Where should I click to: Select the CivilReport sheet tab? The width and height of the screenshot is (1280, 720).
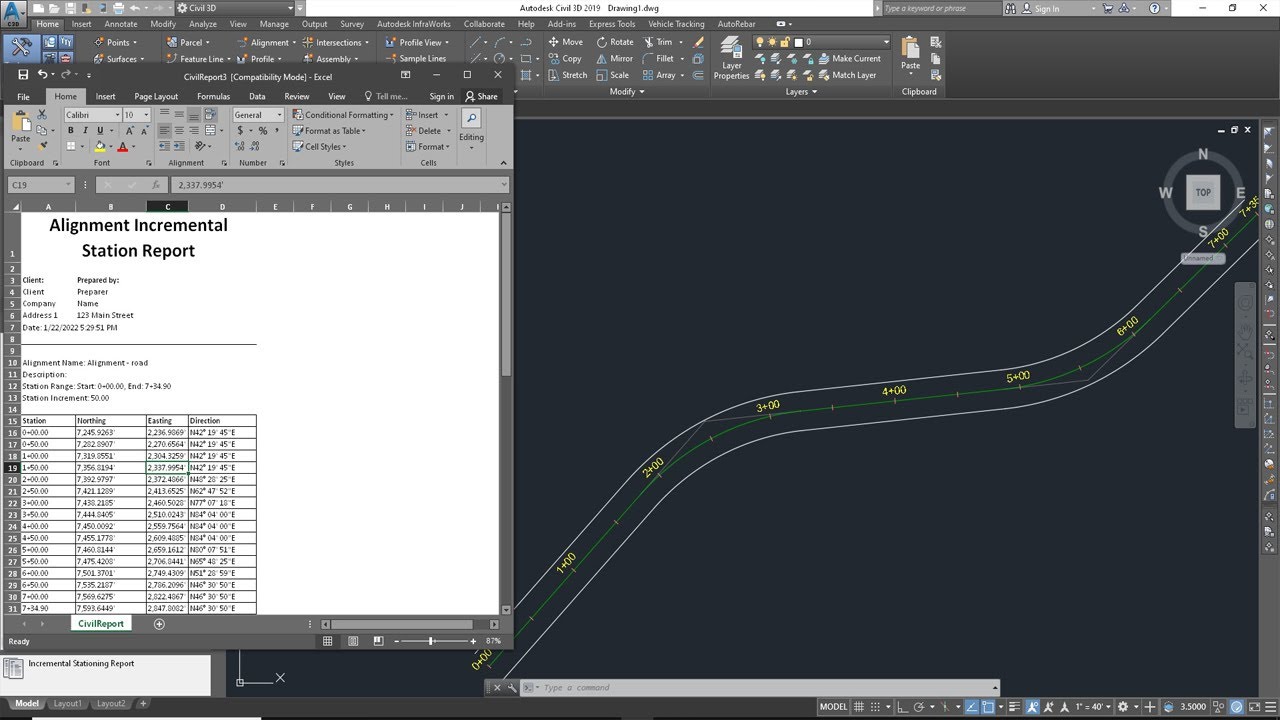(x=101, y=624)
